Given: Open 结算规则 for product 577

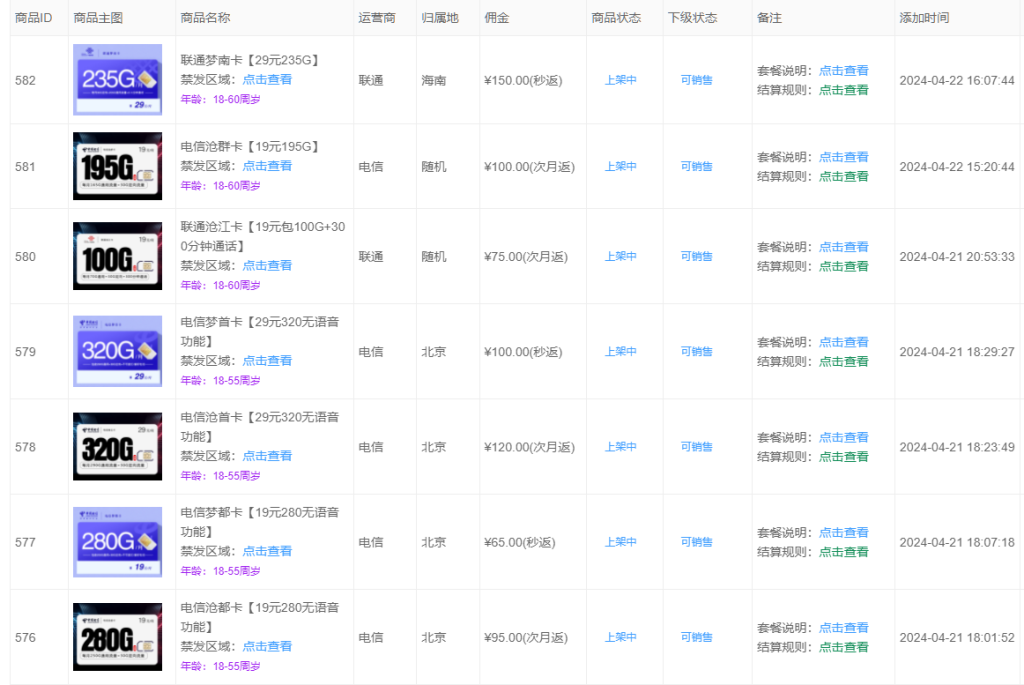Looking at the screenshot, I should click(x=843, y=550).
